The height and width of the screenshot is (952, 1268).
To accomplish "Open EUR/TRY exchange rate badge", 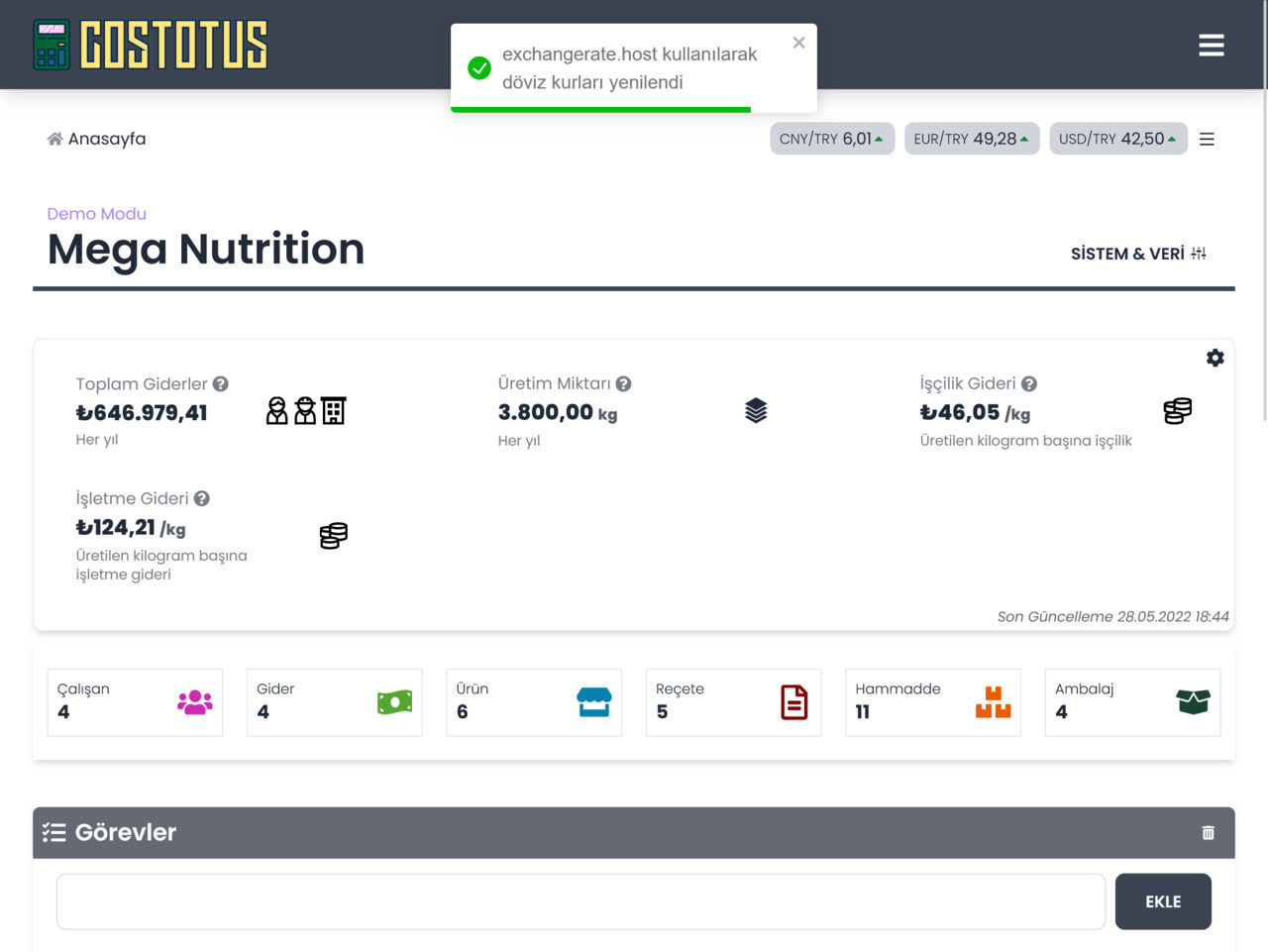I will point(971,140).
